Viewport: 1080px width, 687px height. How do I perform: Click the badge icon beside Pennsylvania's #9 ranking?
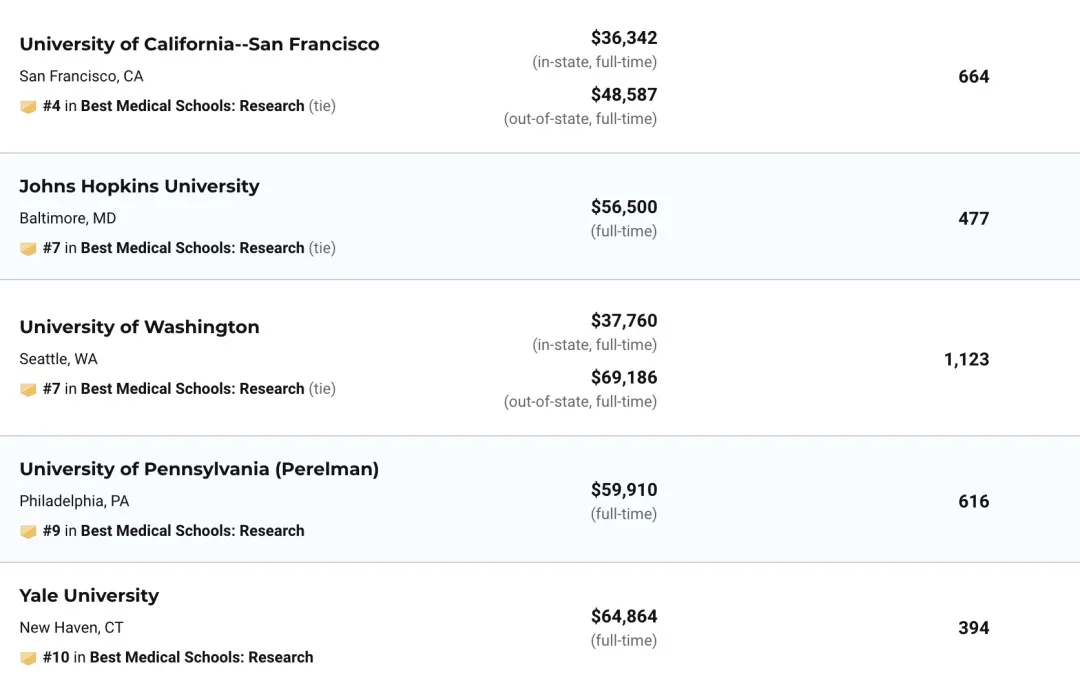click(28, 532)
